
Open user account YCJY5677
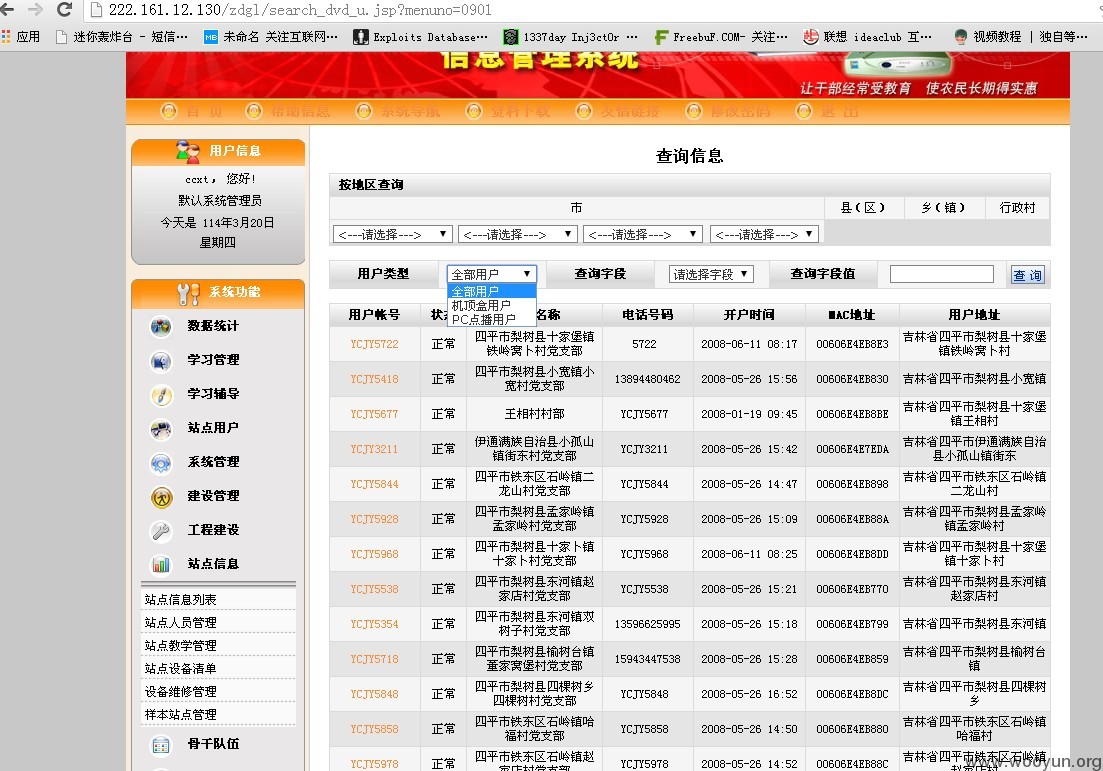(374, 414)
